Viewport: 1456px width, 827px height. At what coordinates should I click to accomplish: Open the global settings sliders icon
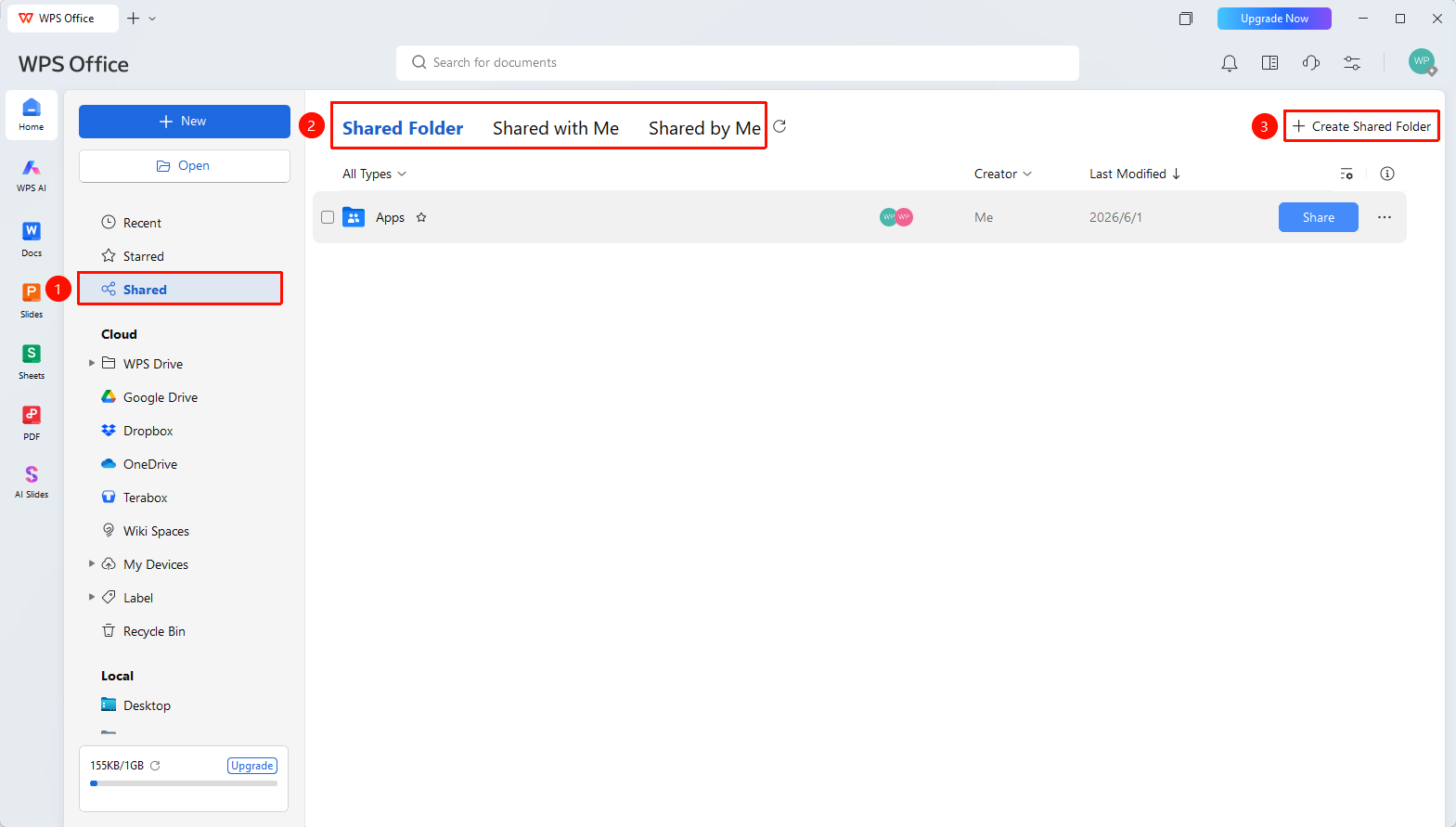pos(1352,63)
